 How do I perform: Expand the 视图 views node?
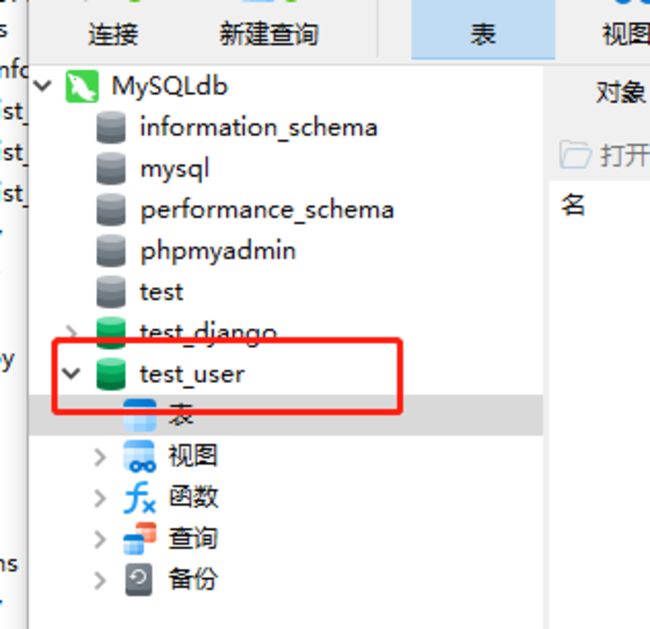pyautogui.click(x=100, y=457)
